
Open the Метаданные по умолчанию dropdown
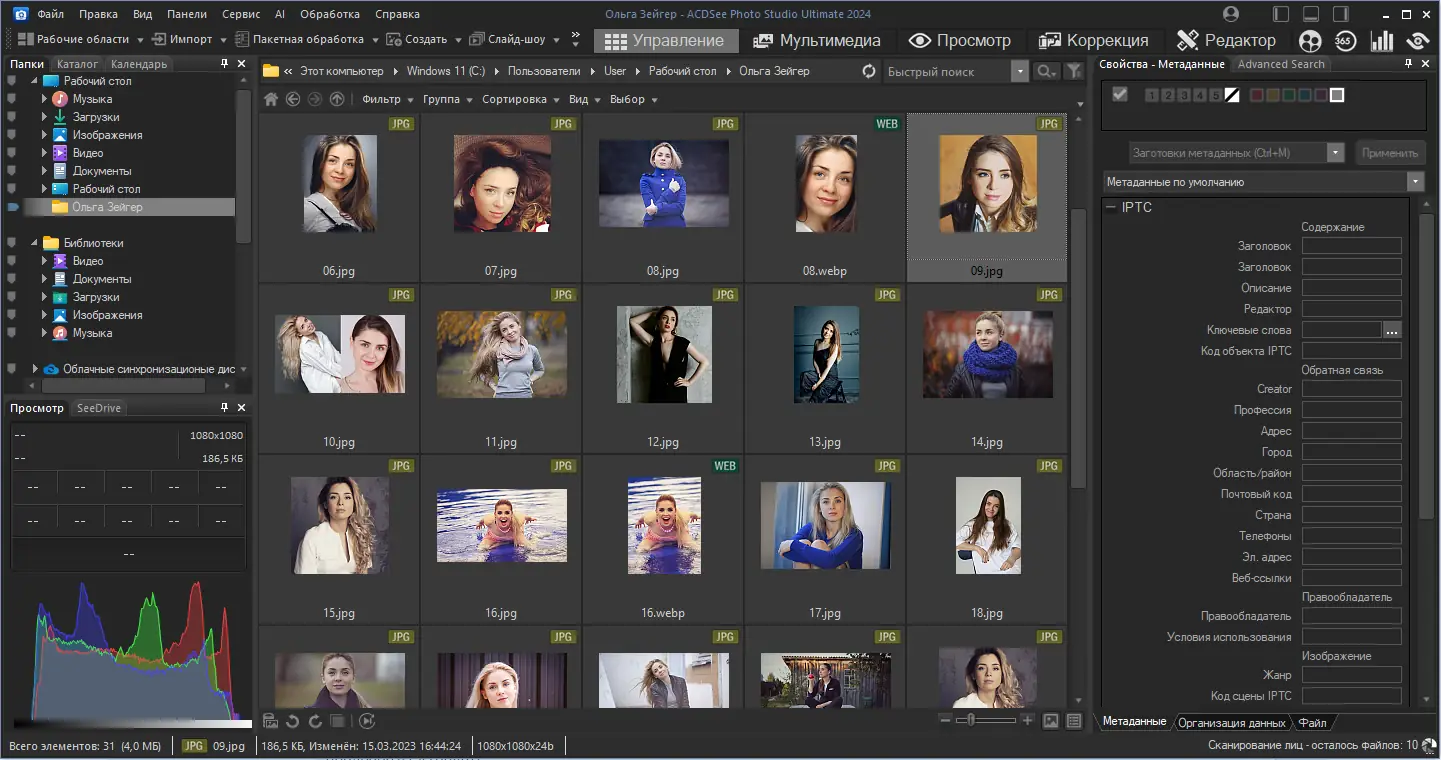click(1413, 181)
